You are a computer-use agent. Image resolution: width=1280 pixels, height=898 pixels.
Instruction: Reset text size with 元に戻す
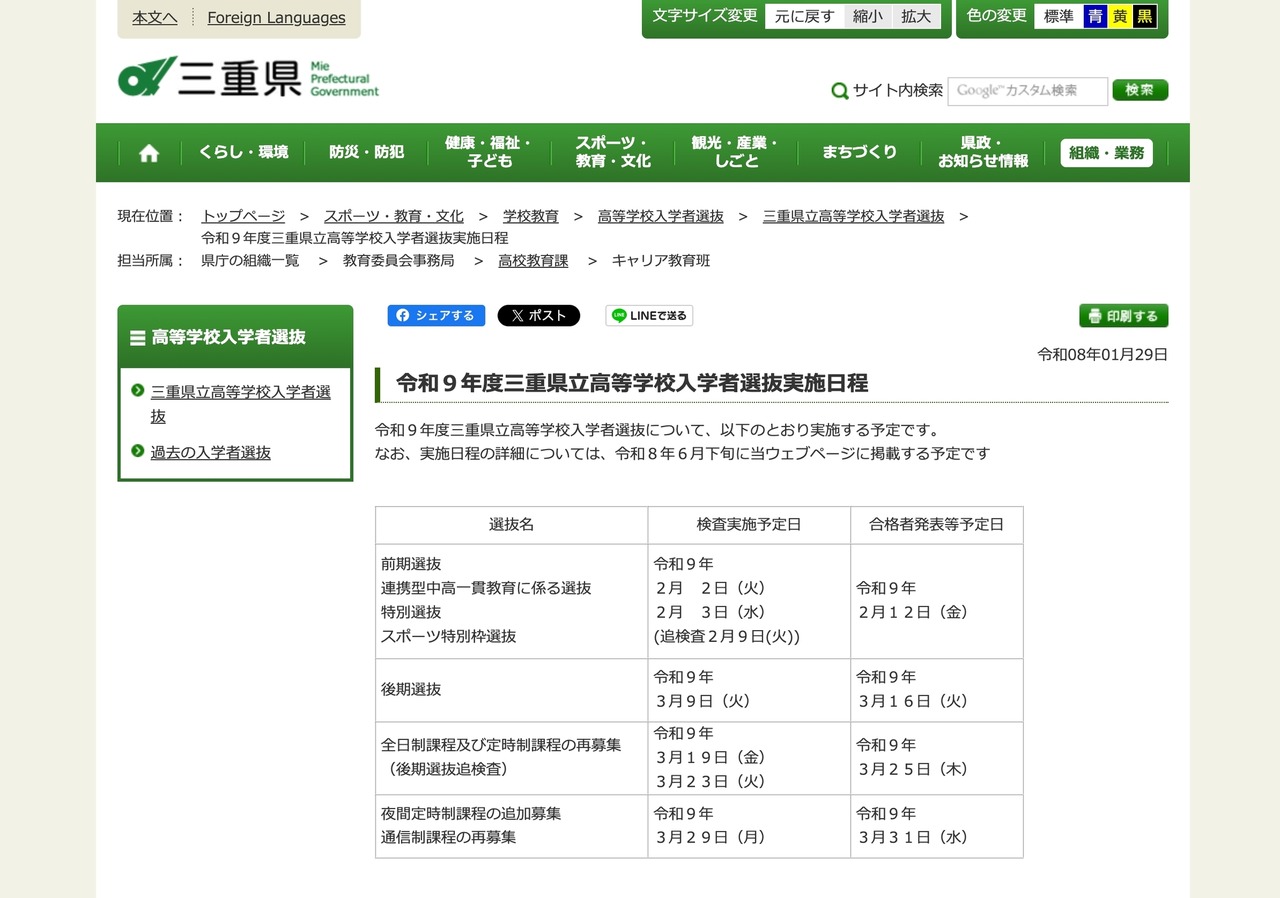[x=804, y=17]
